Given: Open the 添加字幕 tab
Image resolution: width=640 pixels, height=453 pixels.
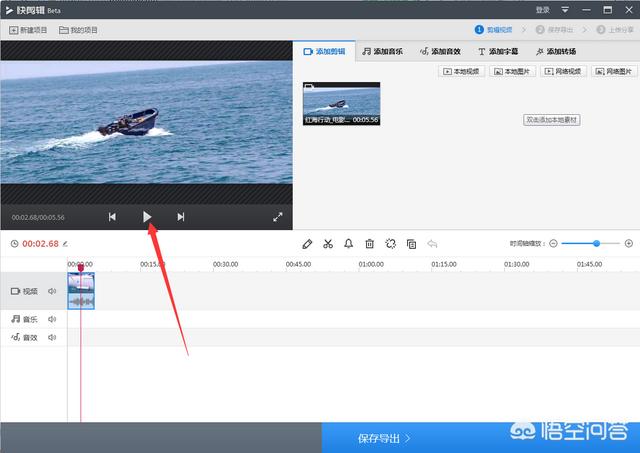Looking at the screenshot, I should click(x=498, y=51).
